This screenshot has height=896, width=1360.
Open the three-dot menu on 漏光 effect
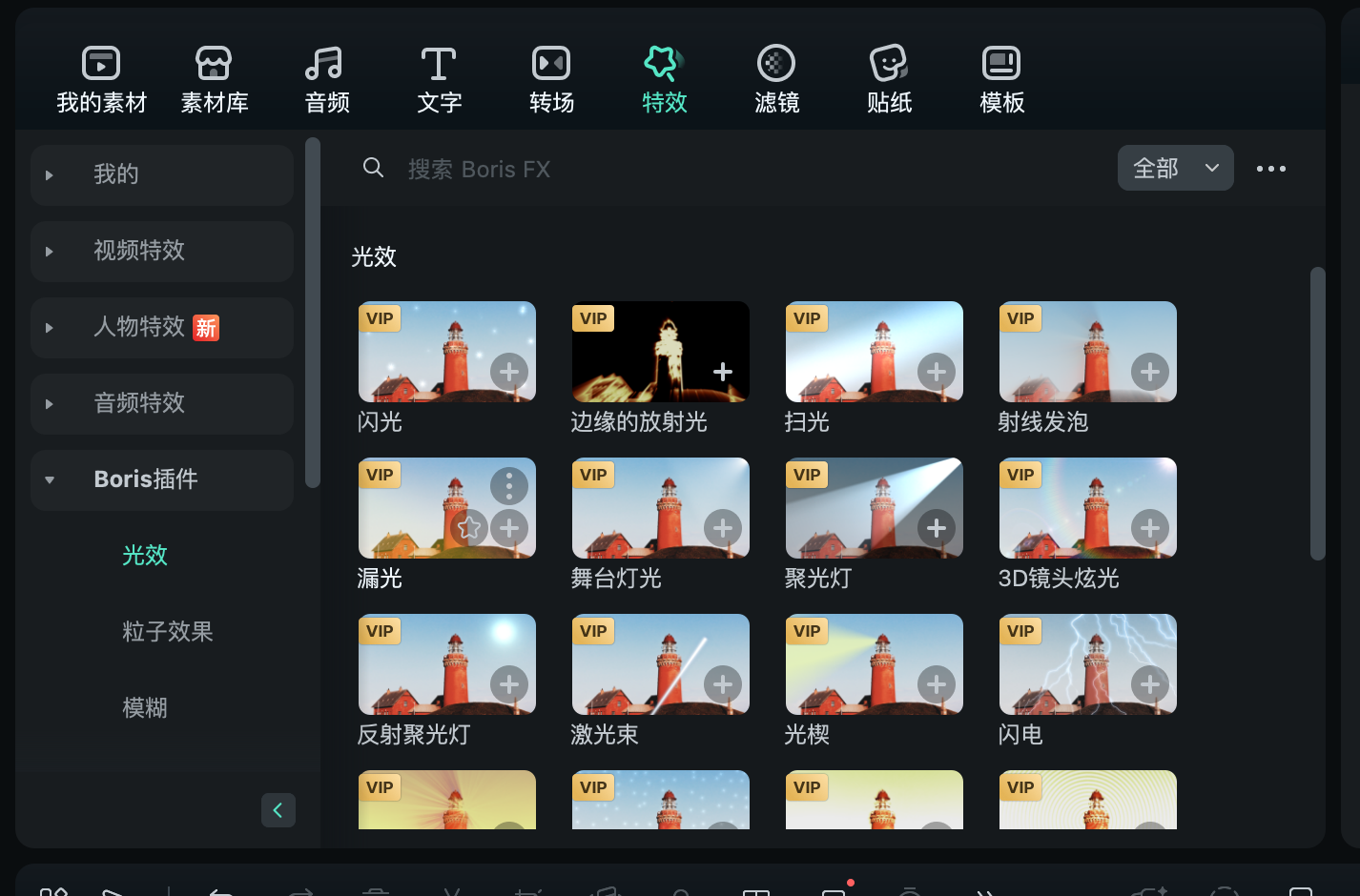[508, 485]
